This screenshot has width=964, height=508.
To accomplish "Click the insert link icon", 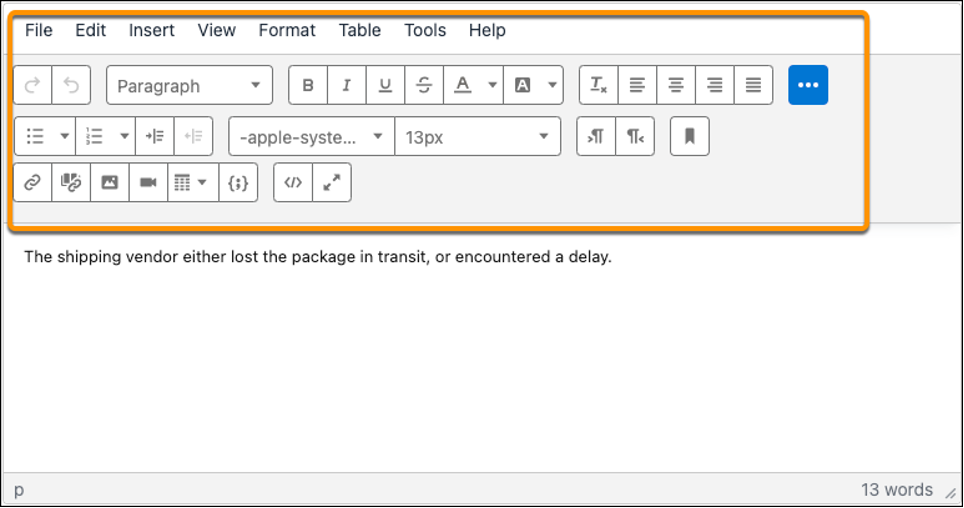I will tap(33, 183).
